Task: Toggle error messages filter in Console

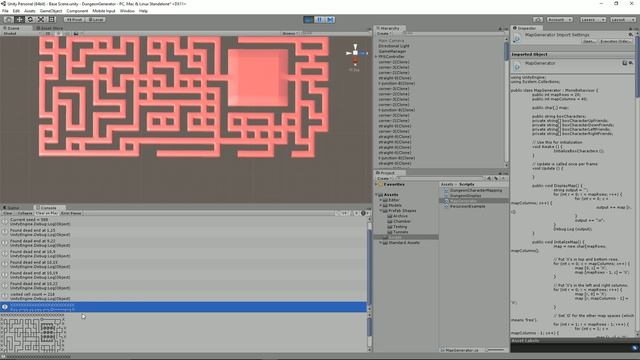Action: pyautogui.click(x=364, y=213)
